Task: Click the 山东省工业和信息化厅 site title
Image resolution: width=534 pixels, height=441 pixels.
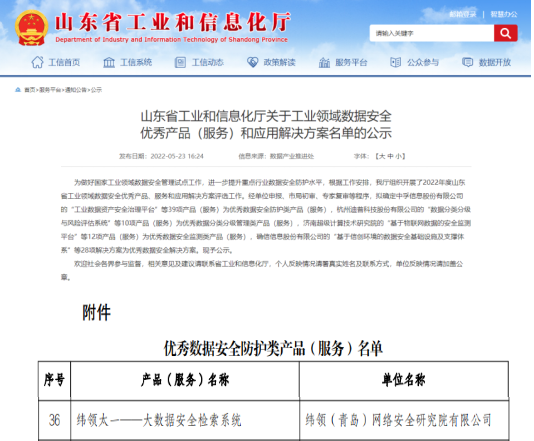Action: pos(173,22)
